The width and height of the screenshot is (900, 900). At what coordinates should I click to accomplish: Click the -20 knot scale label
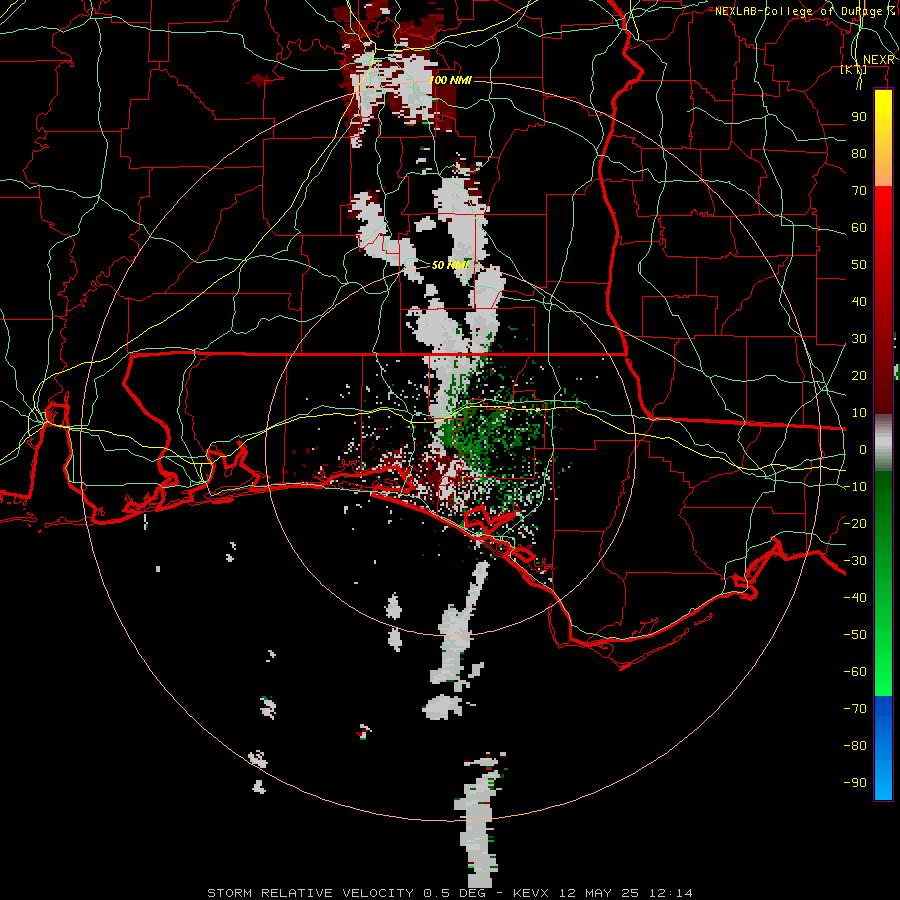(x=855, y=523)
